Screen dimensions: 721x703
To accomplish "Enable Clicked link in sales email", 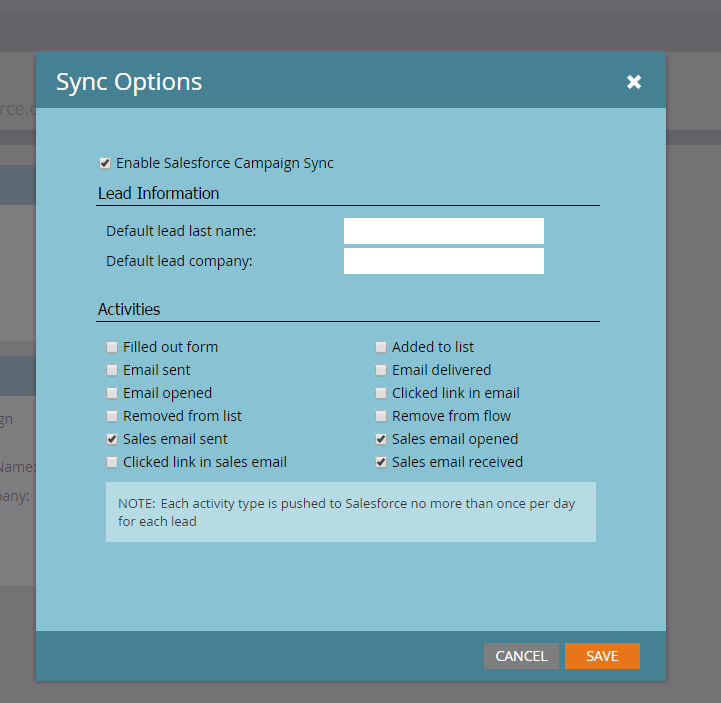I will pos(112,462).
